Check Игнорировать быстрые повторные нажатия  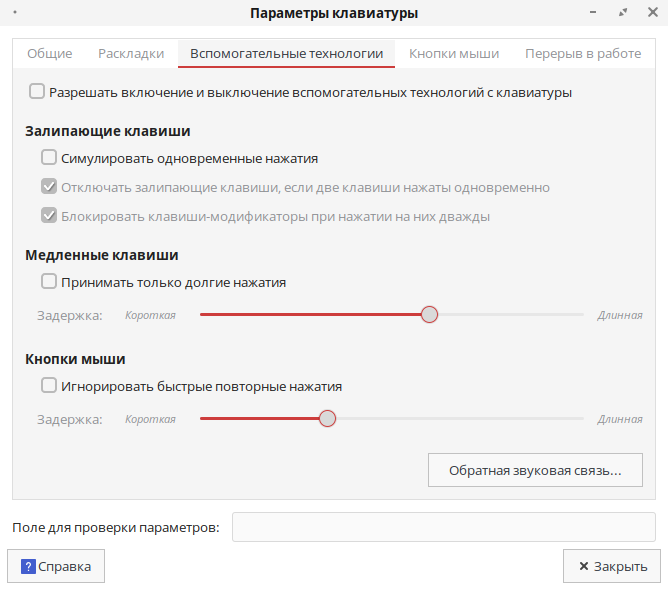point(49,385)
